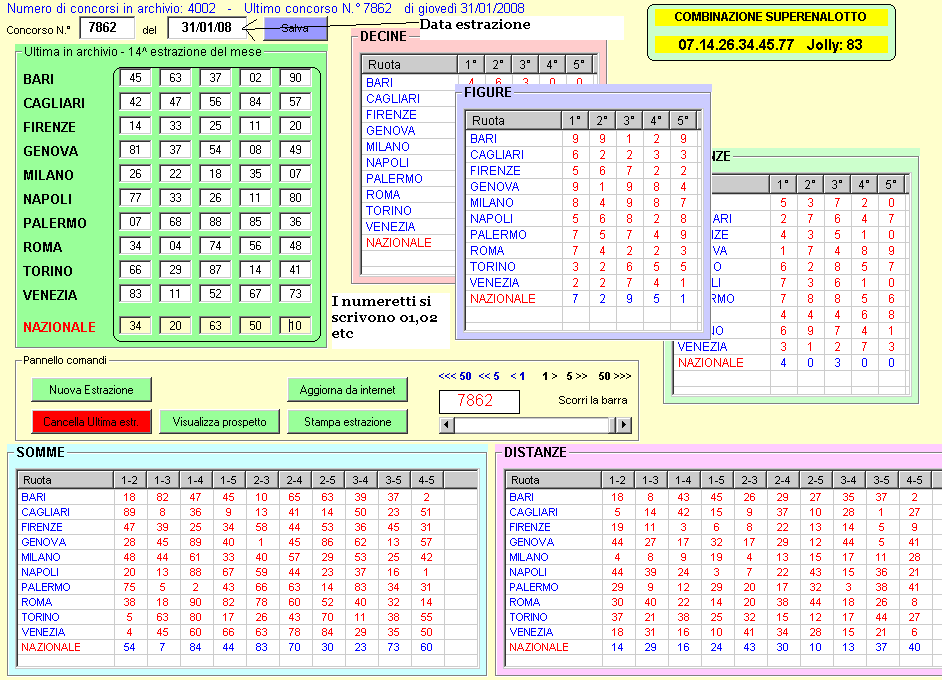Select NAZIONALE row in SOMME table
The height and width of the screenshot is (680, 942).
click(x=246, y=647)
